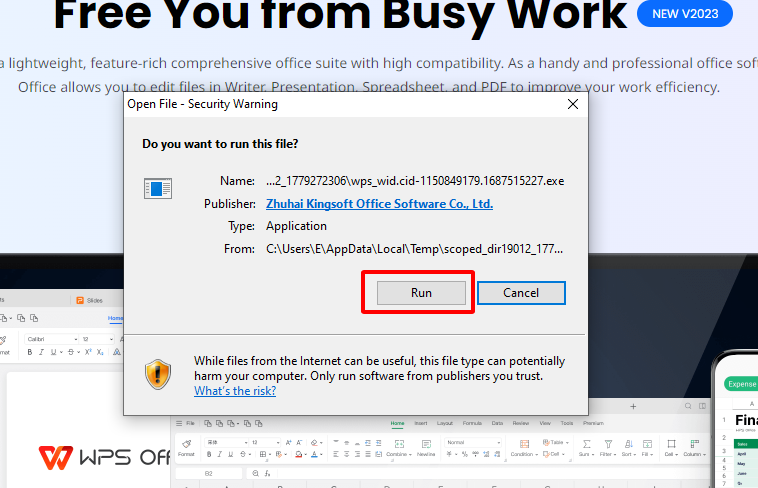Click the WPS Office logo on the document
Viewport: 758px width, 488px height.
104,458
